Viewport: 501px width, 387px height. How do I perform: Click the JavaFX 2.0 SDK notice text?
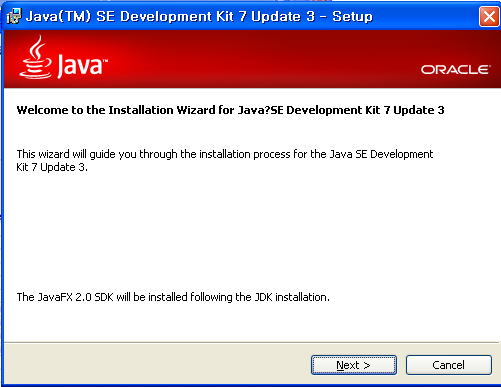[x=173, y=297]
